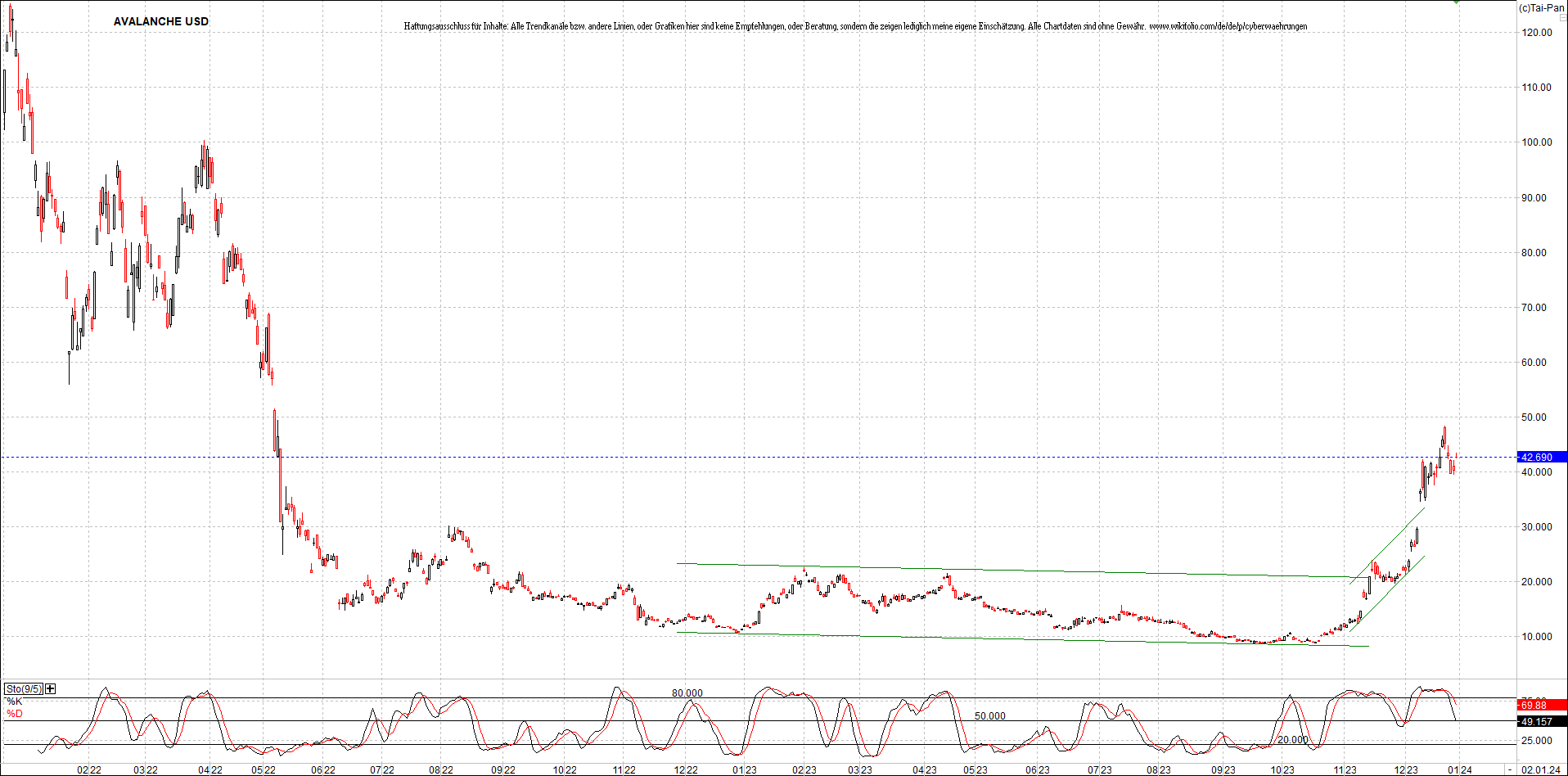Viewport: 1568px width, 776px height.
Task: Click the 02.01.24 date field
Action: coord(1541,770)
